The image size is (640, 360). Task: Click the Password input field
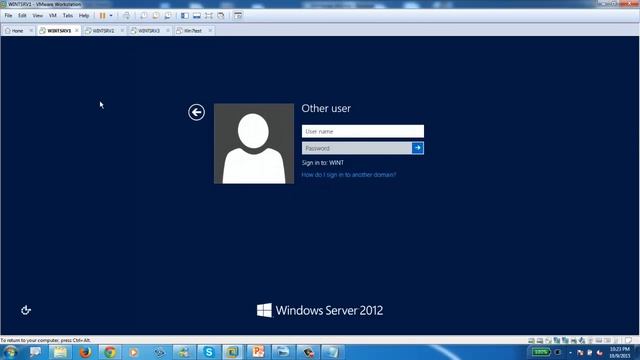356,148
